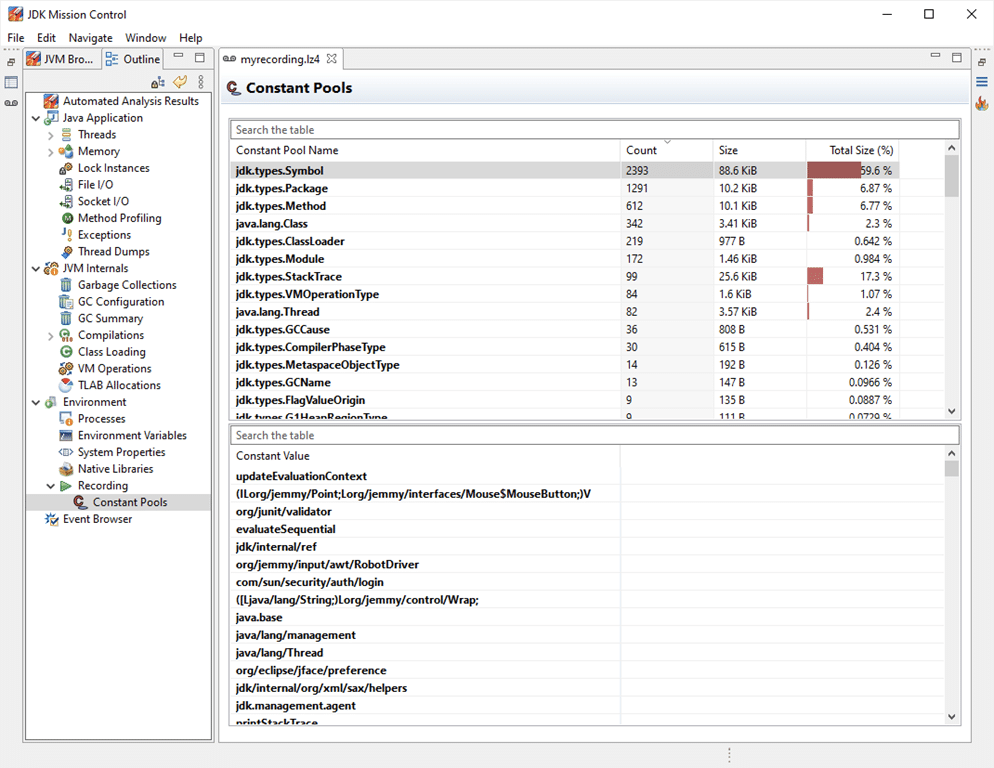Image resolution: width=994 pixels, height=768 pixels.
Task: Open Automated Analysis Results page
Action: click(x=130, y=101)
